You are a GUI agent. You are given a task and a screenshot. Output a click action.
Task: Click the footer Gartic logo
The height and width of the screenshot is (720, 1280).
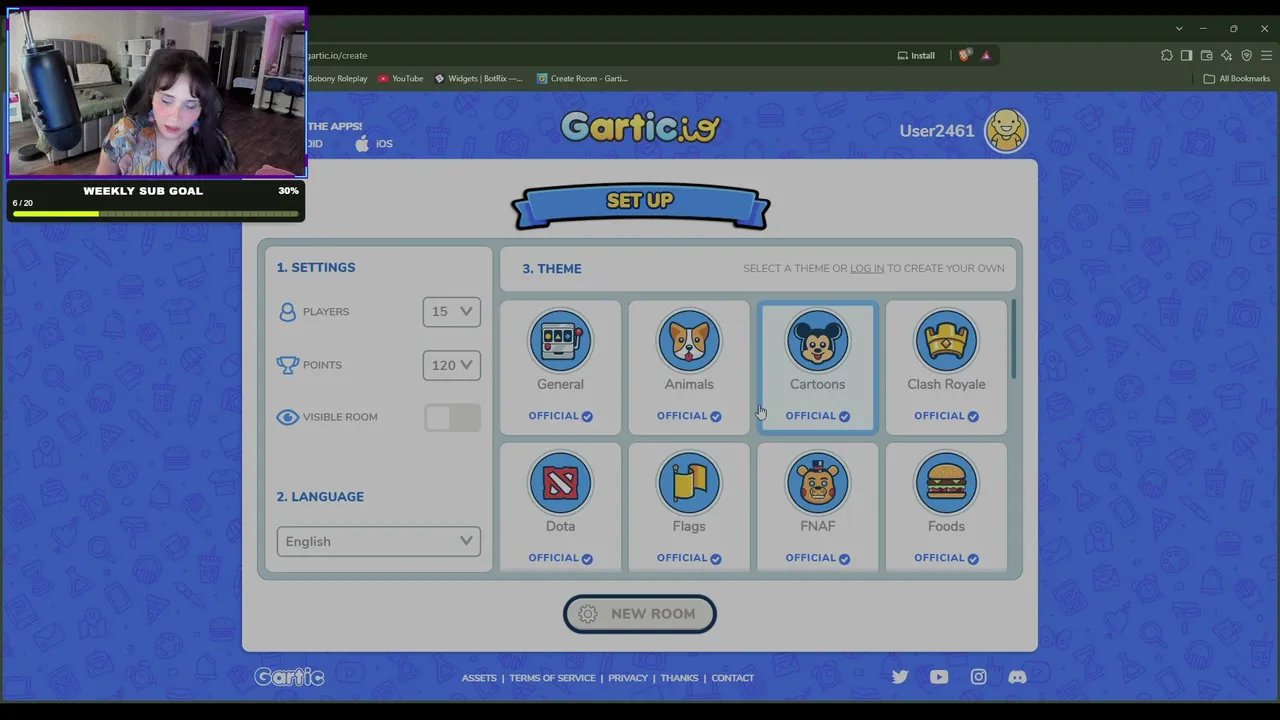[289, 677]
